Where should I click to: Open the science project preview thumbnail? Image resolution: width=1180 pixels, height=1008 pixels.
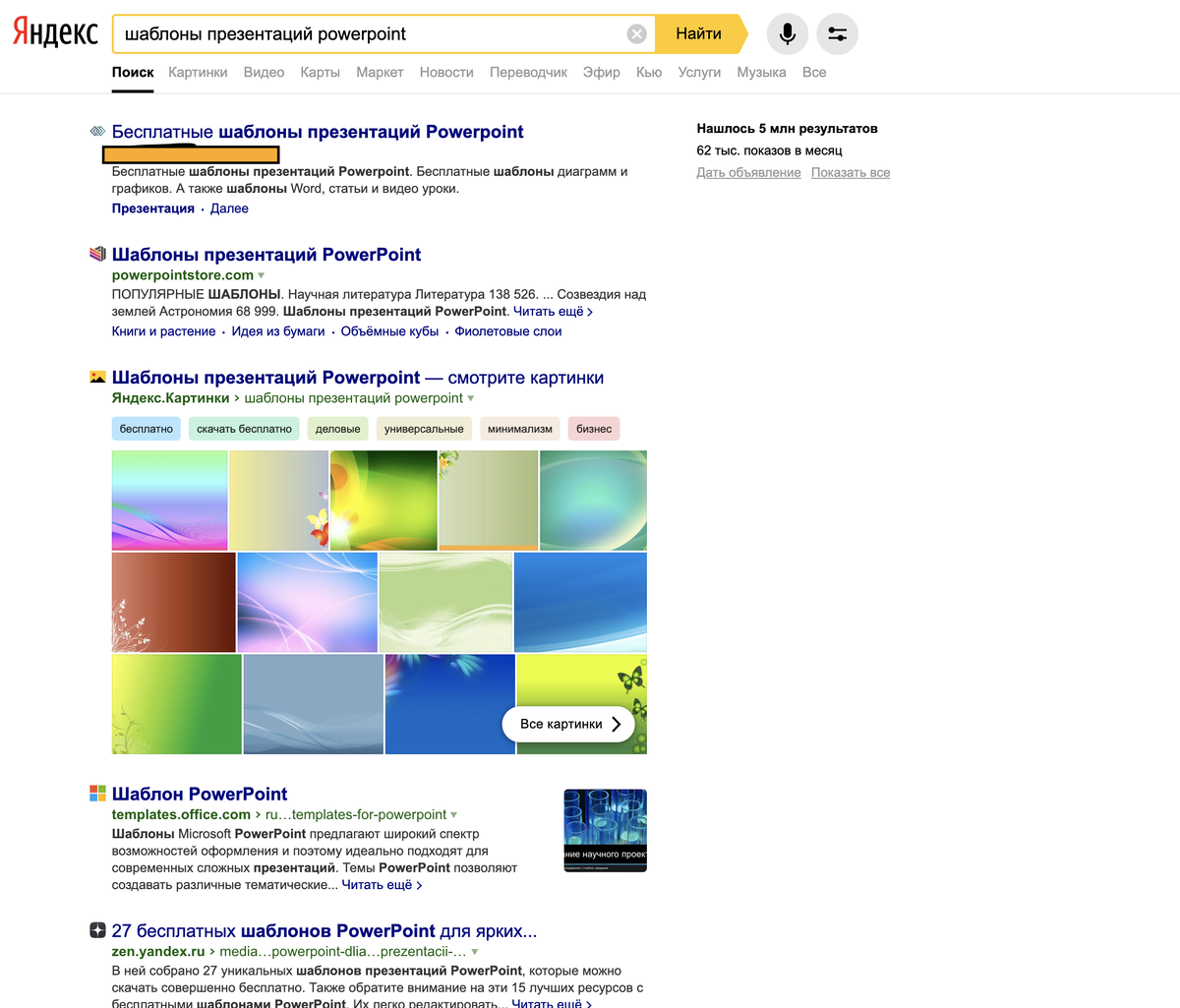(x=605, y=830)
